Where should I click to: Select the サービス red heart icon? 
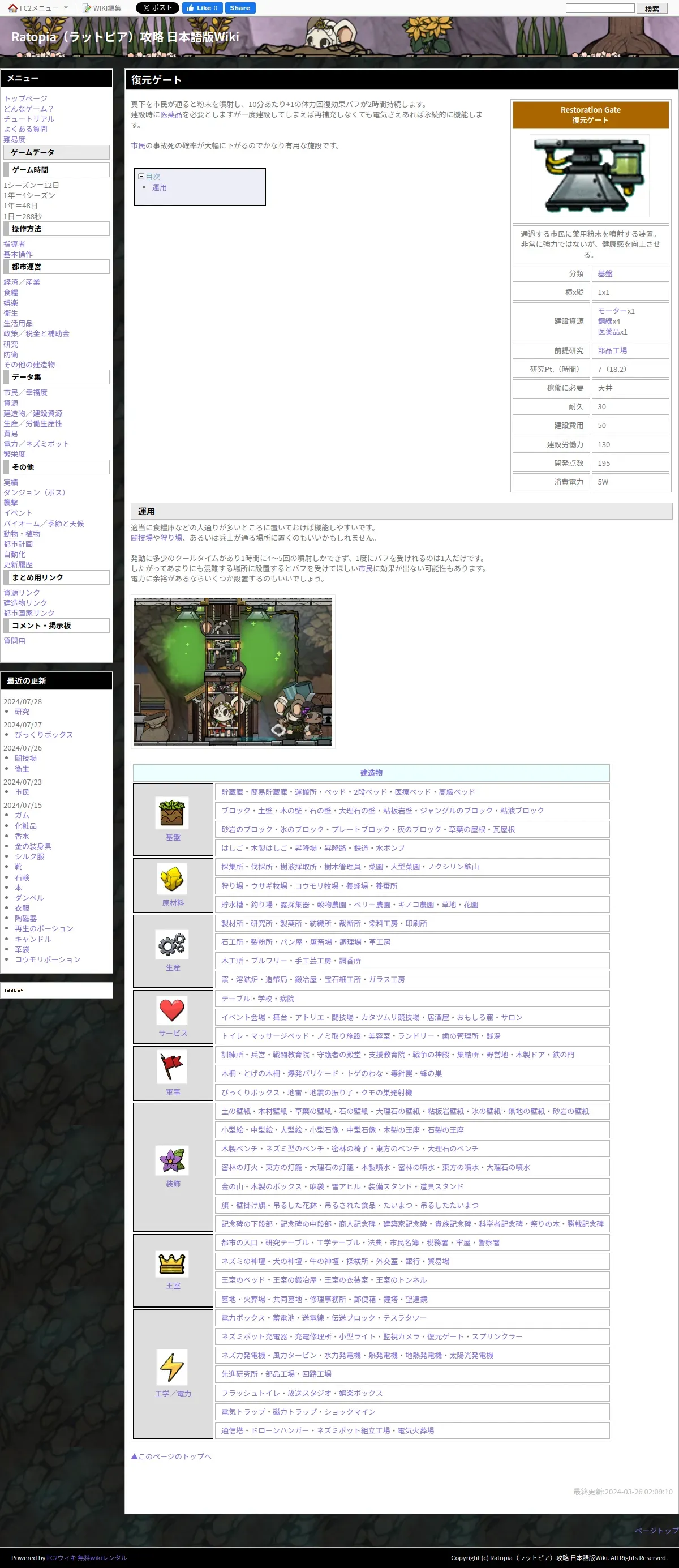click(x=172, y=1010)
